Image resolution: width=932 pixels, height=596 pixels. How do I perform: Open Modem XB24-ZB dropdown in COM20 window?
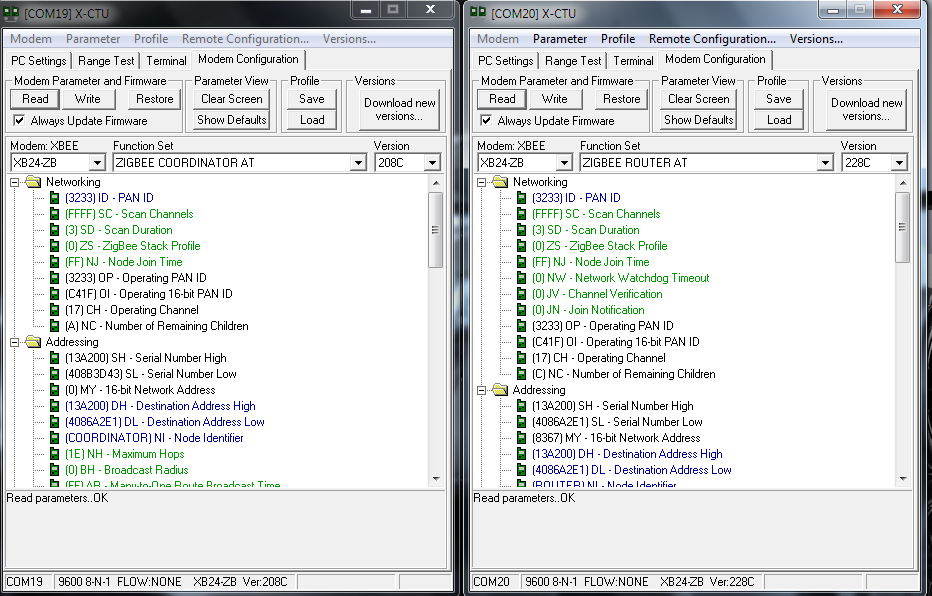(x=565, y=163)
